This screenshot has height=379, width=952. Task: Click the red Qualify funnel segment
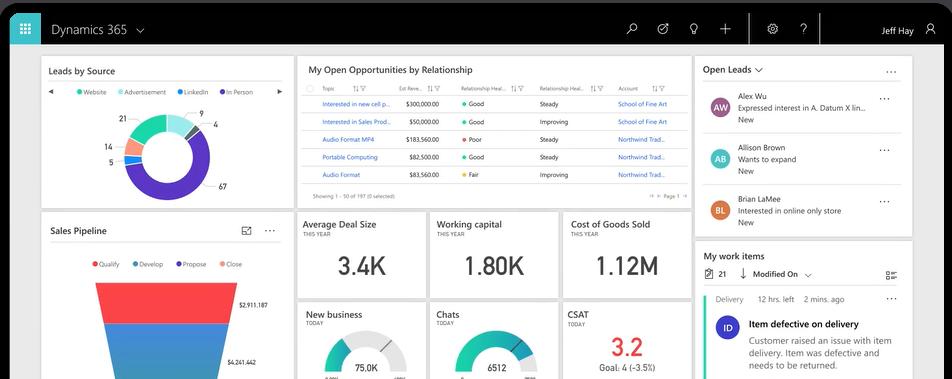pos(166,303)
